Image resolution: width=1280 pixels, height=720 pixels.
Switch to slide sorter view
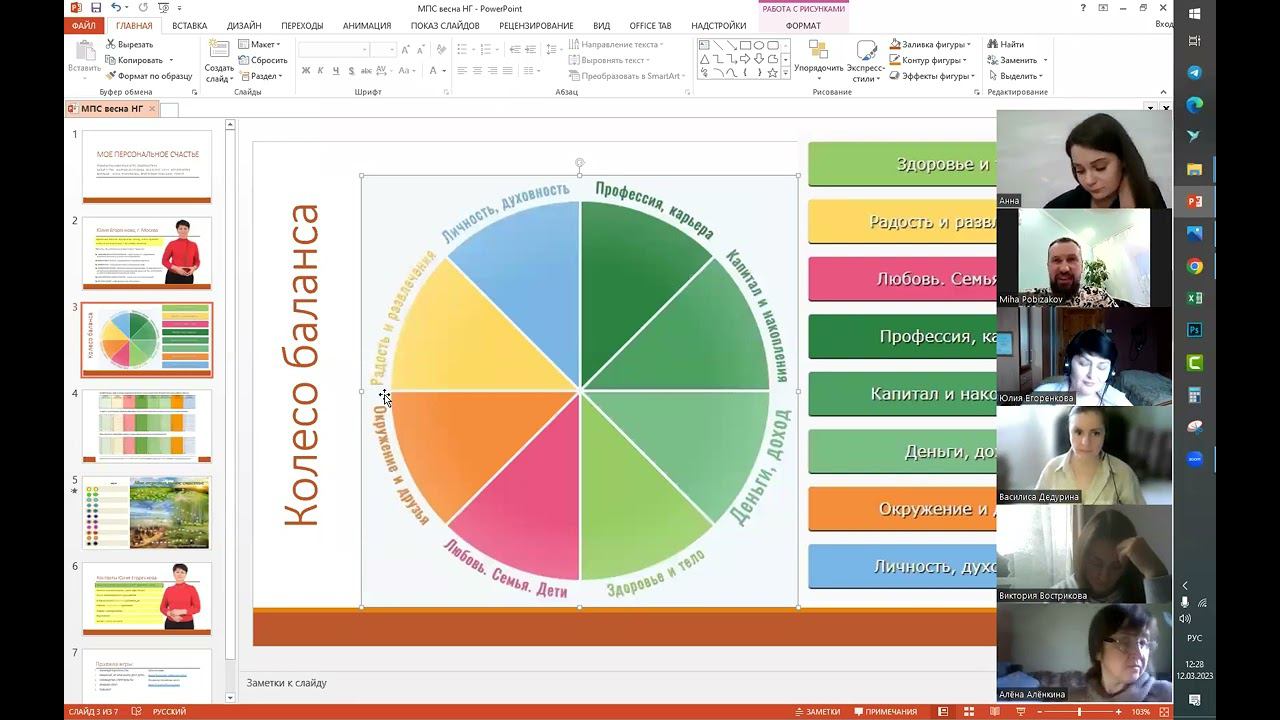tap(967, 712)
